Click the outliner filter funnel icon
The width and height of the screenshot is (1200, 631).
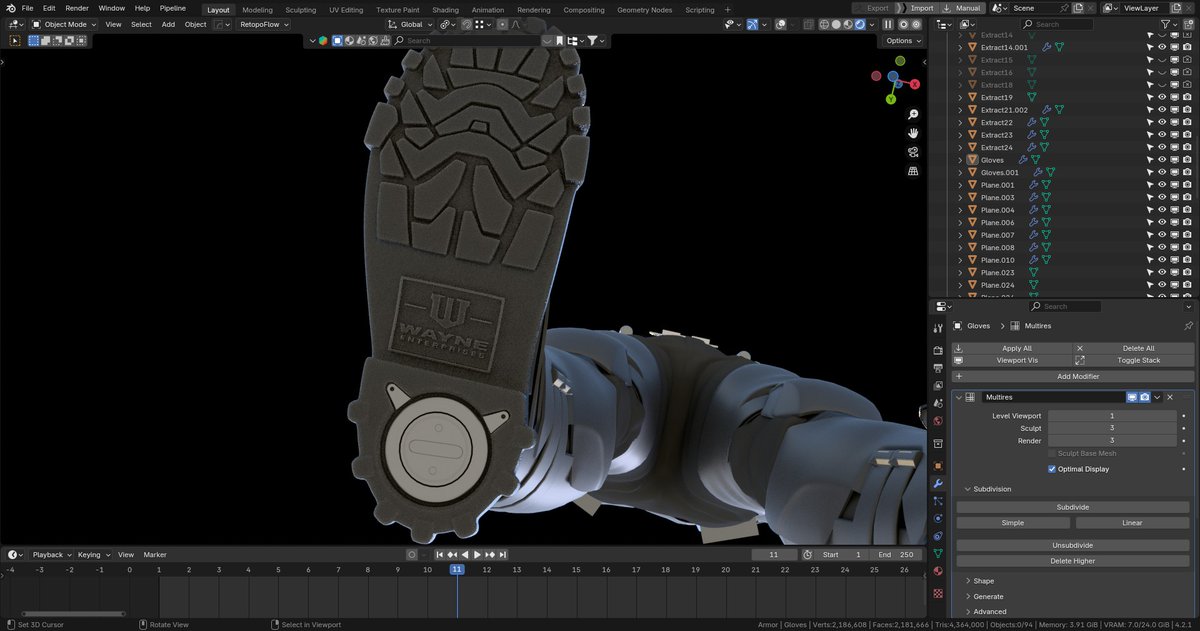click(1165, 24)
